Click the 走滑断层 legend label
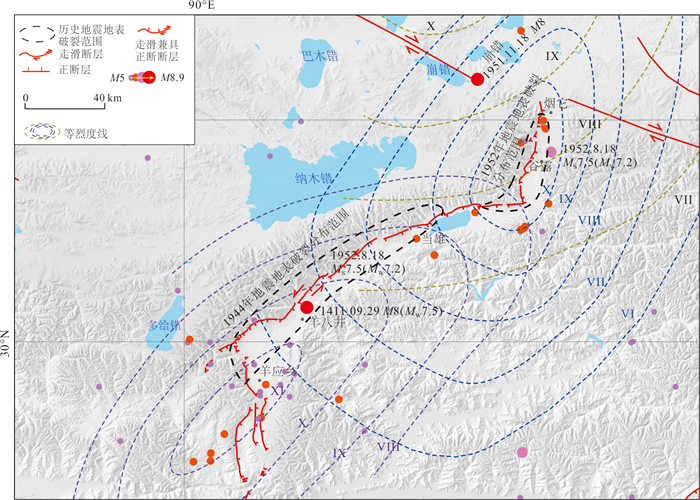Viewport: 700px width, 500px height. [x=81, y=54]
